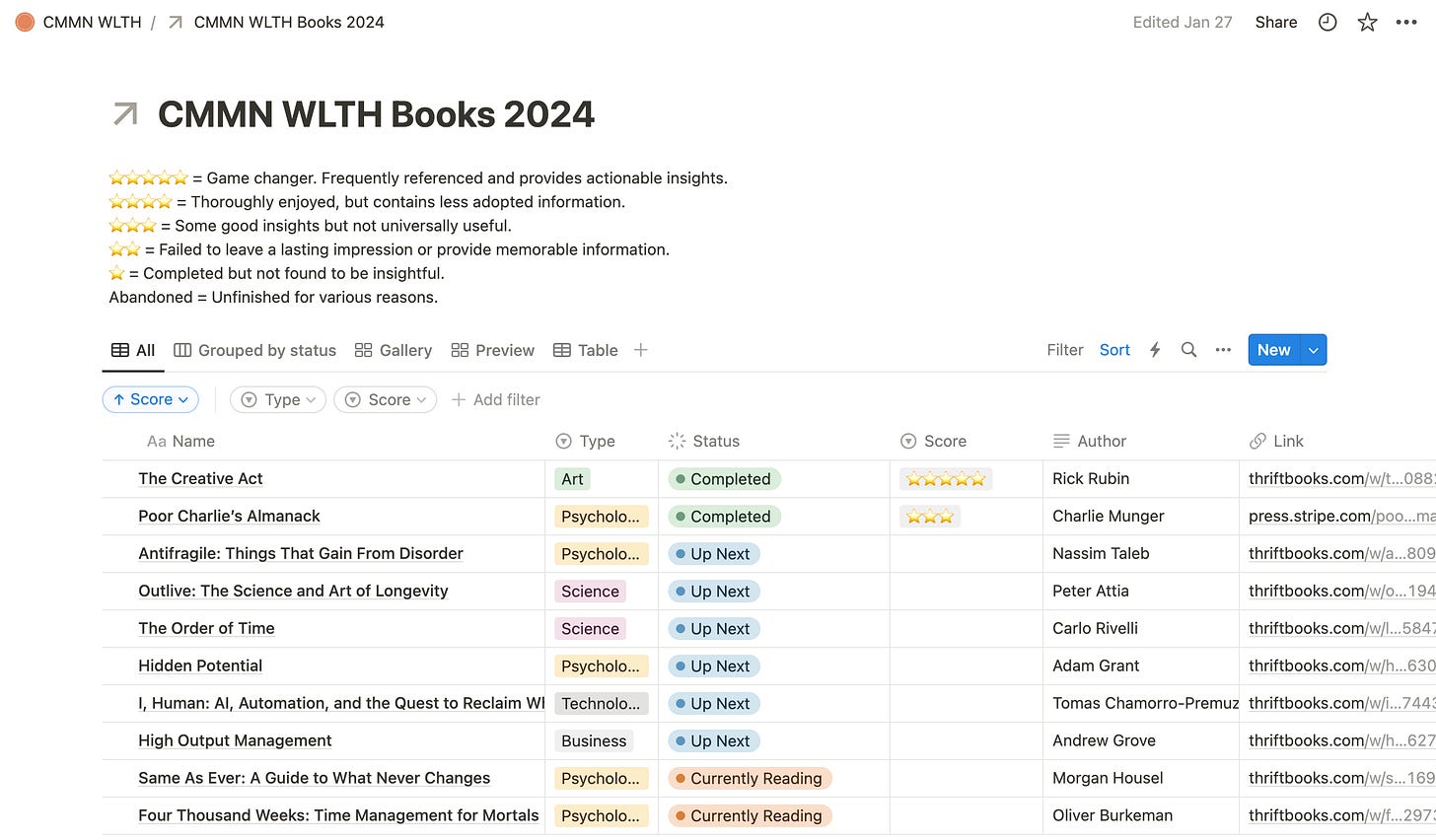Click the arrow icon beside the page title
The image size is (1436, 840).
click(125, 114)
